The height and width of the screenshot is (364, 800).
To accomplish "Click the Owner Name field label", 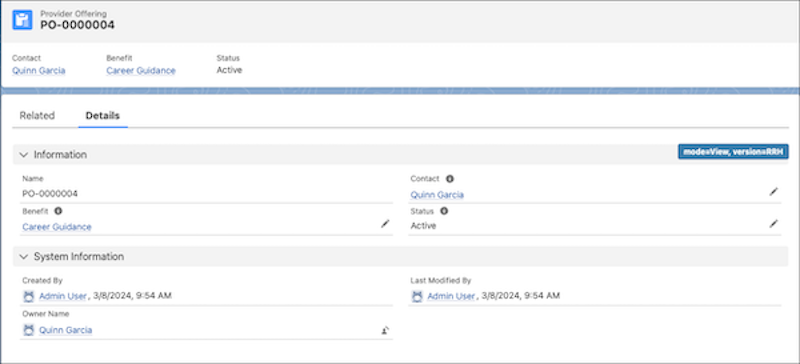I will click(46, 314).
